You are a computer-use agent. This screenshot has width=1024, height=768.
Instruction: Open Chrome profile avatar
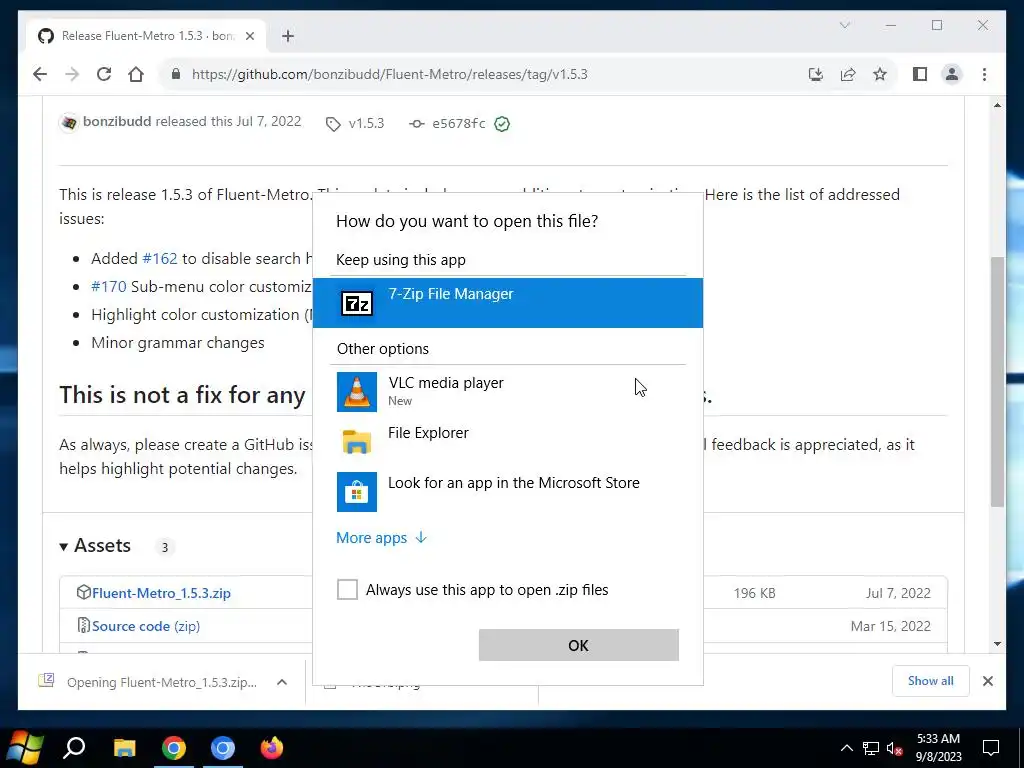tap(952, 74)
